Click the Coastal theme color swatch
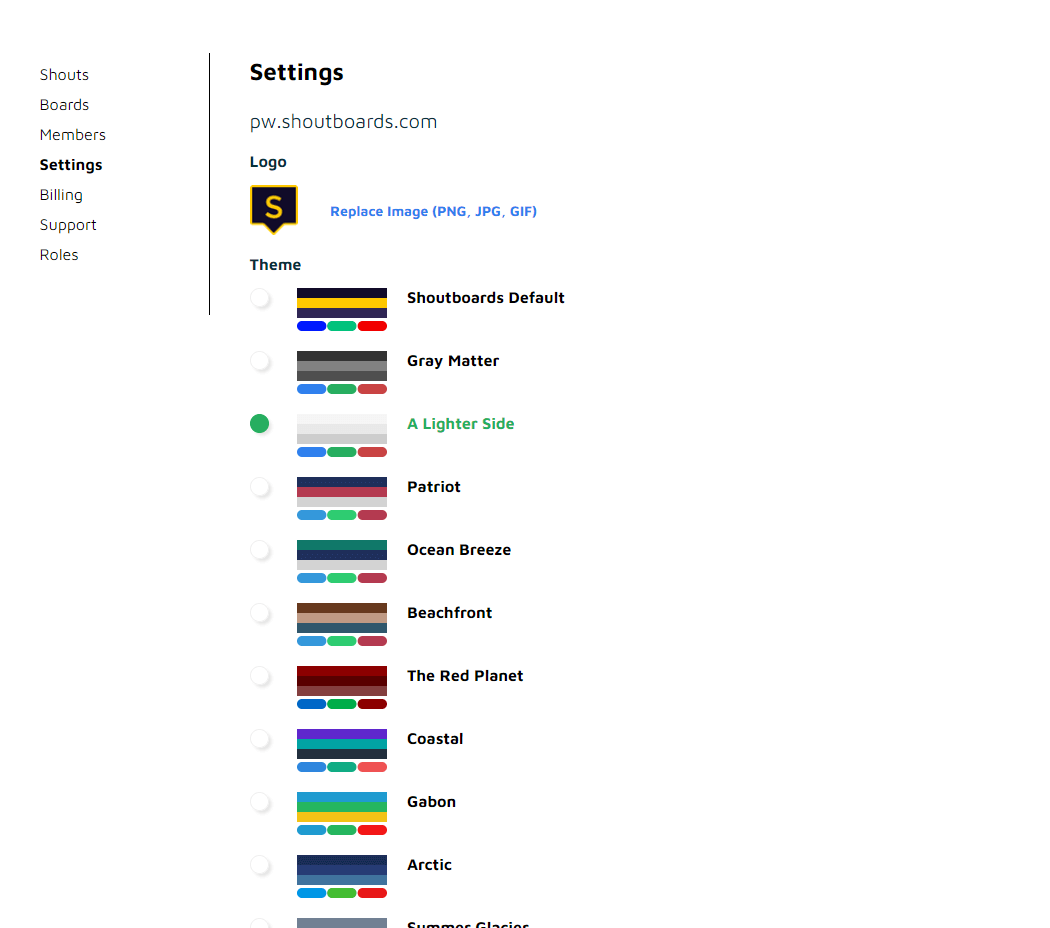The height and width of the screenshot is (928, 1050). pyautogui.click(x=341, y=750)
